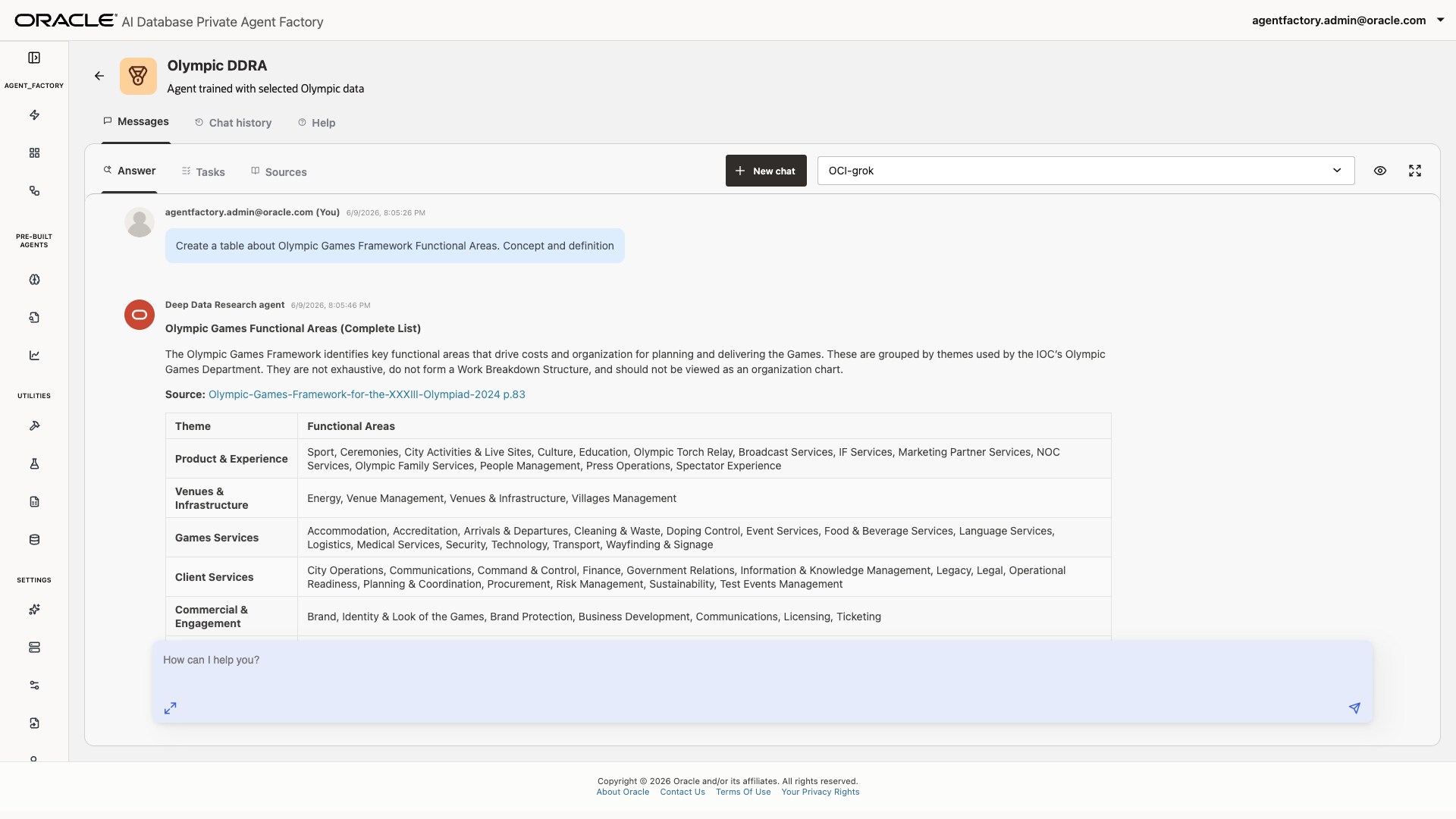Image resolution: width=1456 pixels, height=819 pixels.
Task: Start a New chat
Action: tap(766, 171)
